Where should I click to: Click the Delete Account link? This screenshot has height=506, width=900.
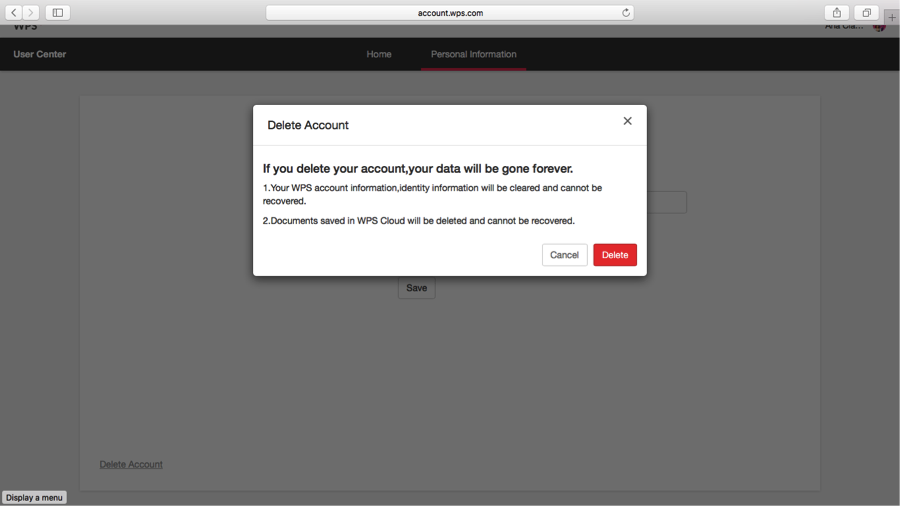pos(131,464)
